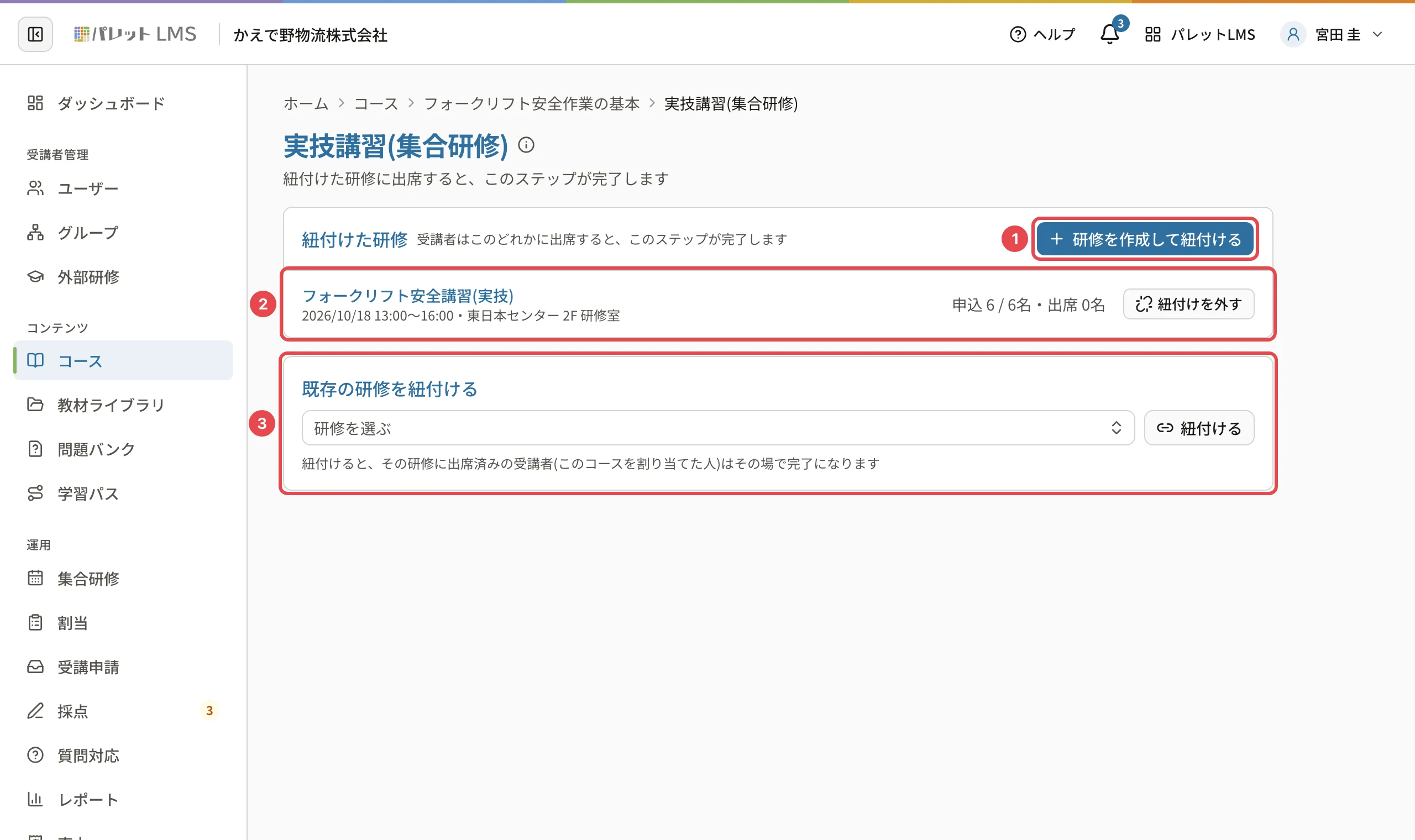This screenshot has width=1415, height=840.
Task: Open グループ in the sidebar
Action: pos(123,233)
